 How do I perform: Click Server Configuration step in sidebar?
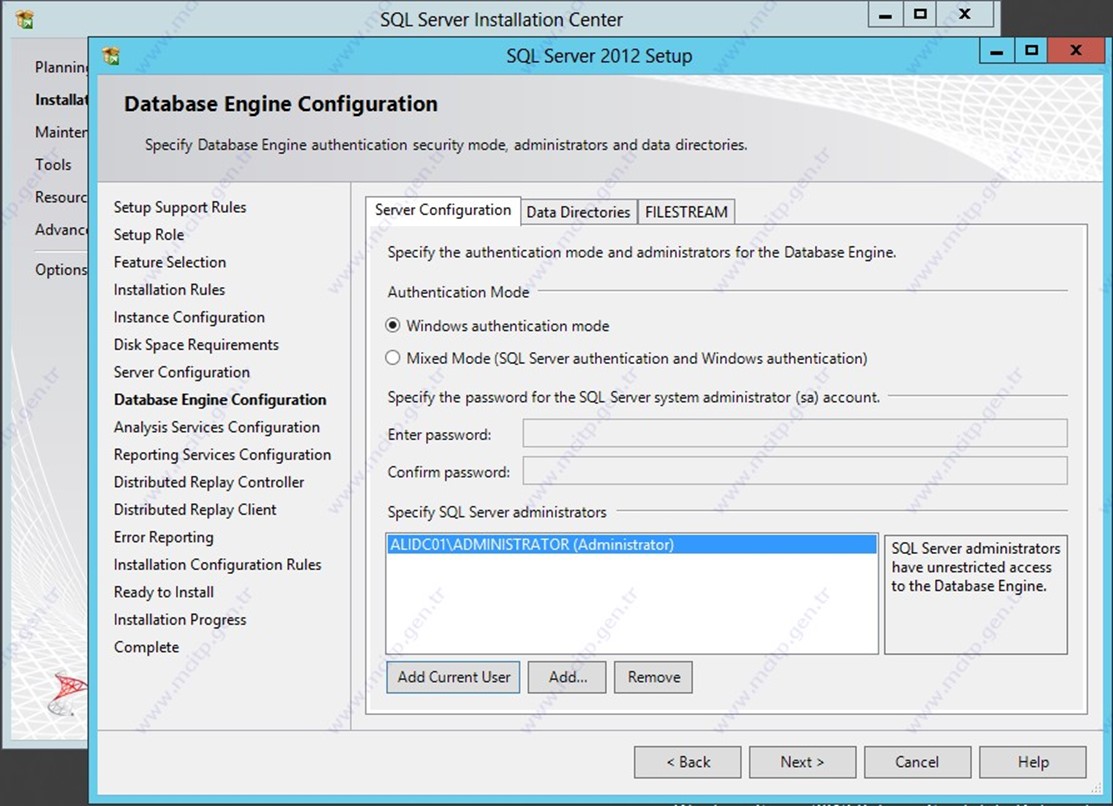coord(182,372)
